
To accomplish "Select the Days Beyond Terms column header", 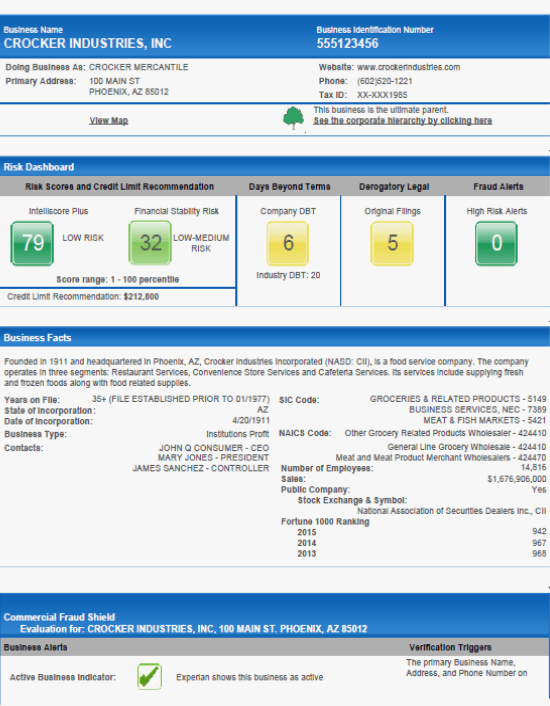I will [289, 187].
